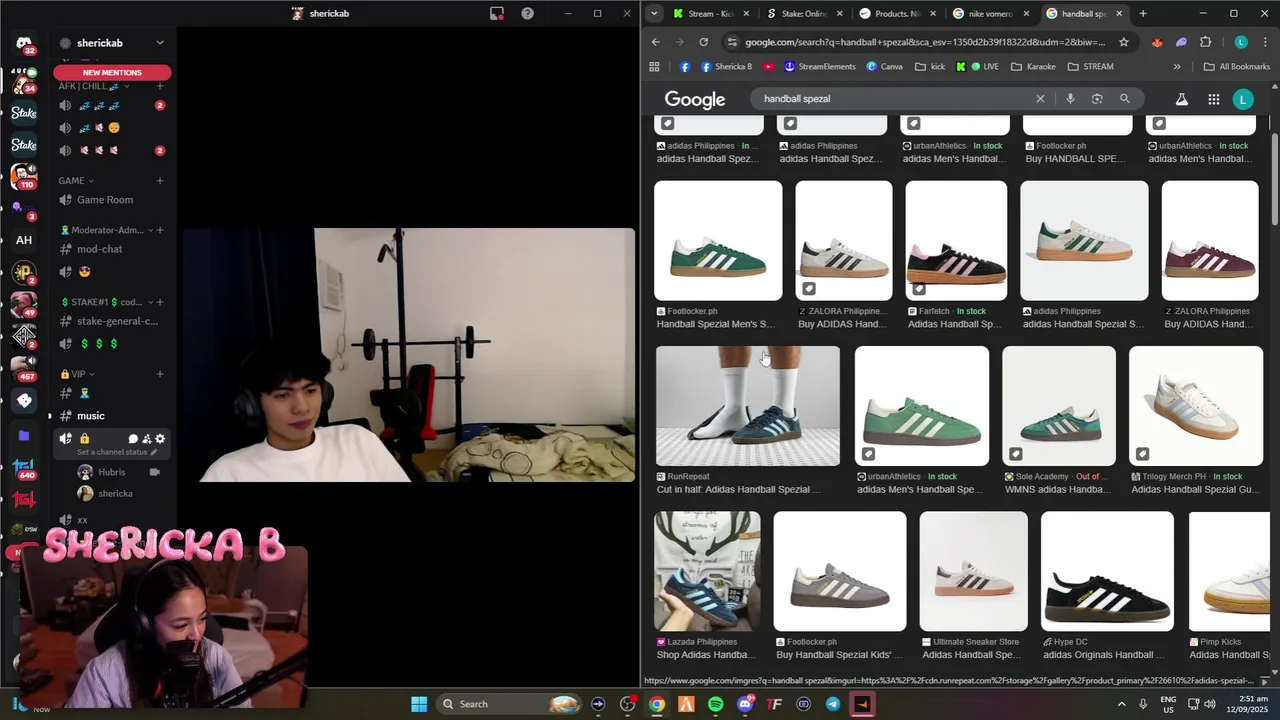Open chat bubble icon on voice channel
Screen dimensions: 1280x720
pyautogui.click(x=133, y=438)
